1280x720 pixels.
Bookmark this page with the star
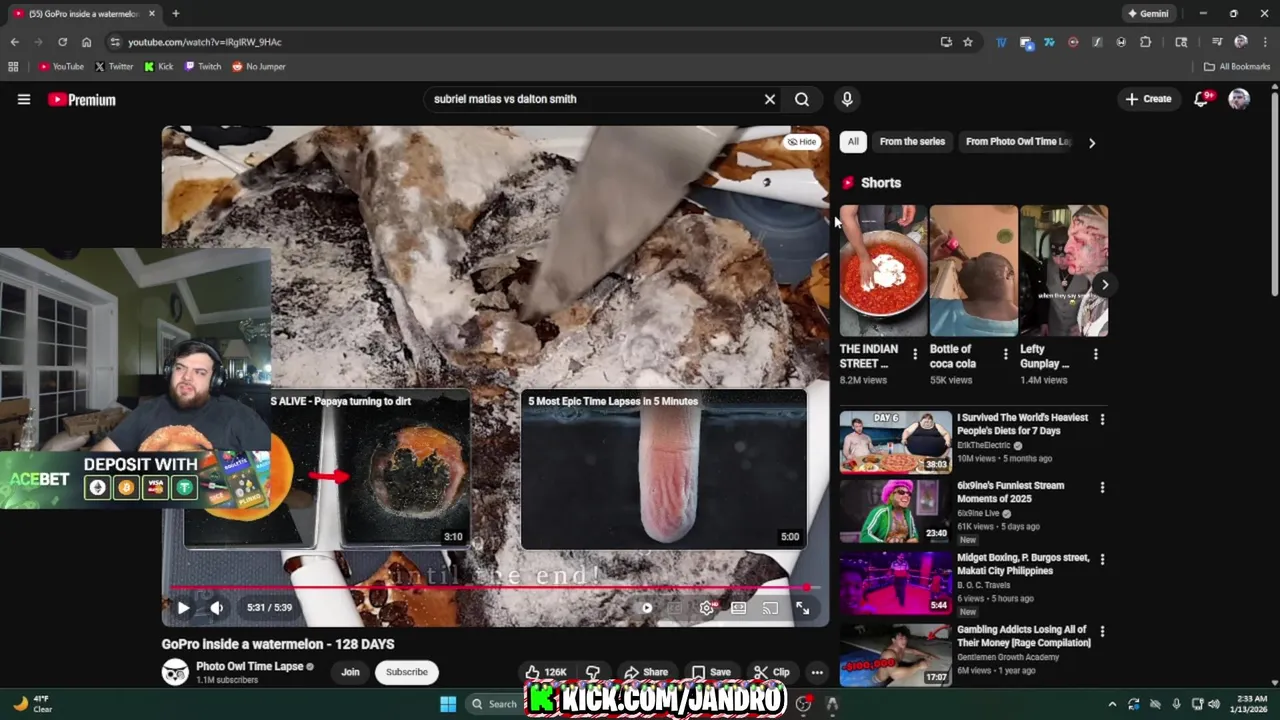pyautogui.click(x=968, y=42)
